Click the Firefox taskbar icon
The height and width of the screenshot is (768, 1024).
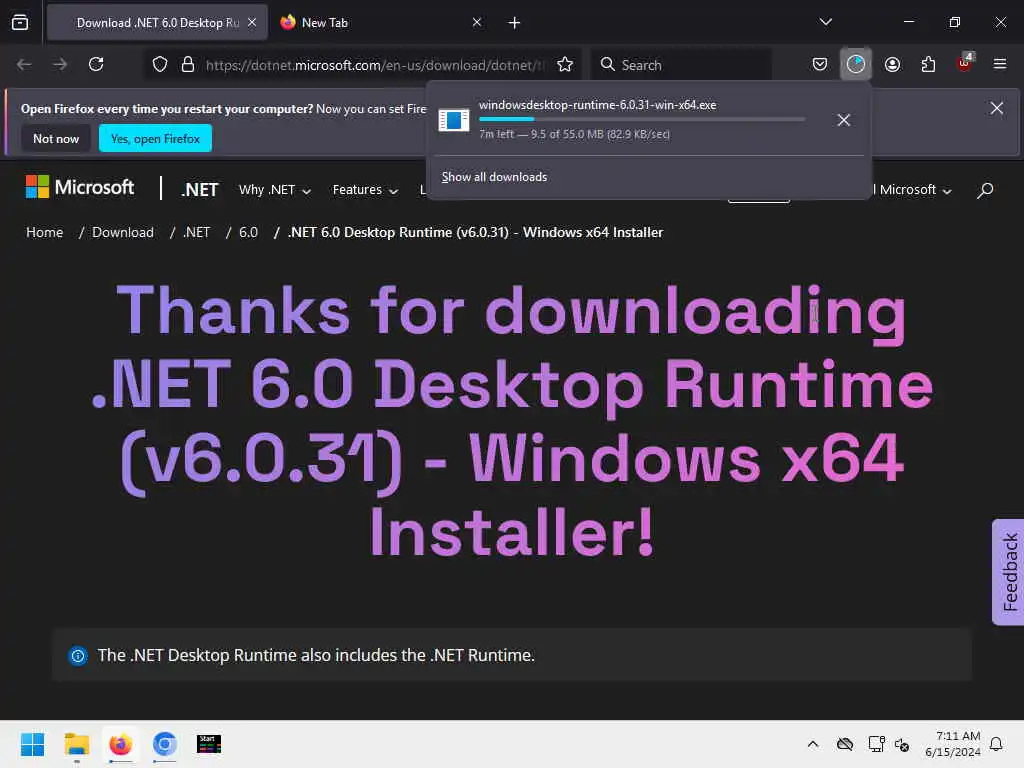(121, 744)
